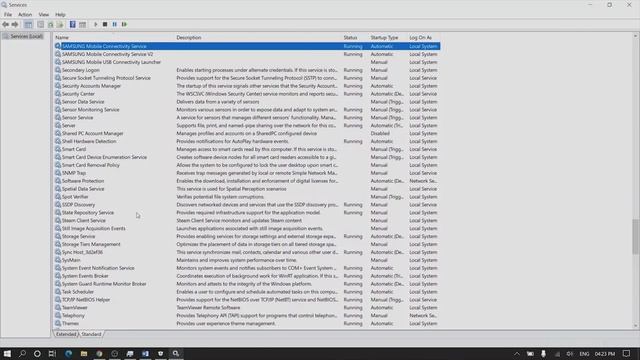
Task: Click the vertical scrollbar thumb
Action: [636, 237]
